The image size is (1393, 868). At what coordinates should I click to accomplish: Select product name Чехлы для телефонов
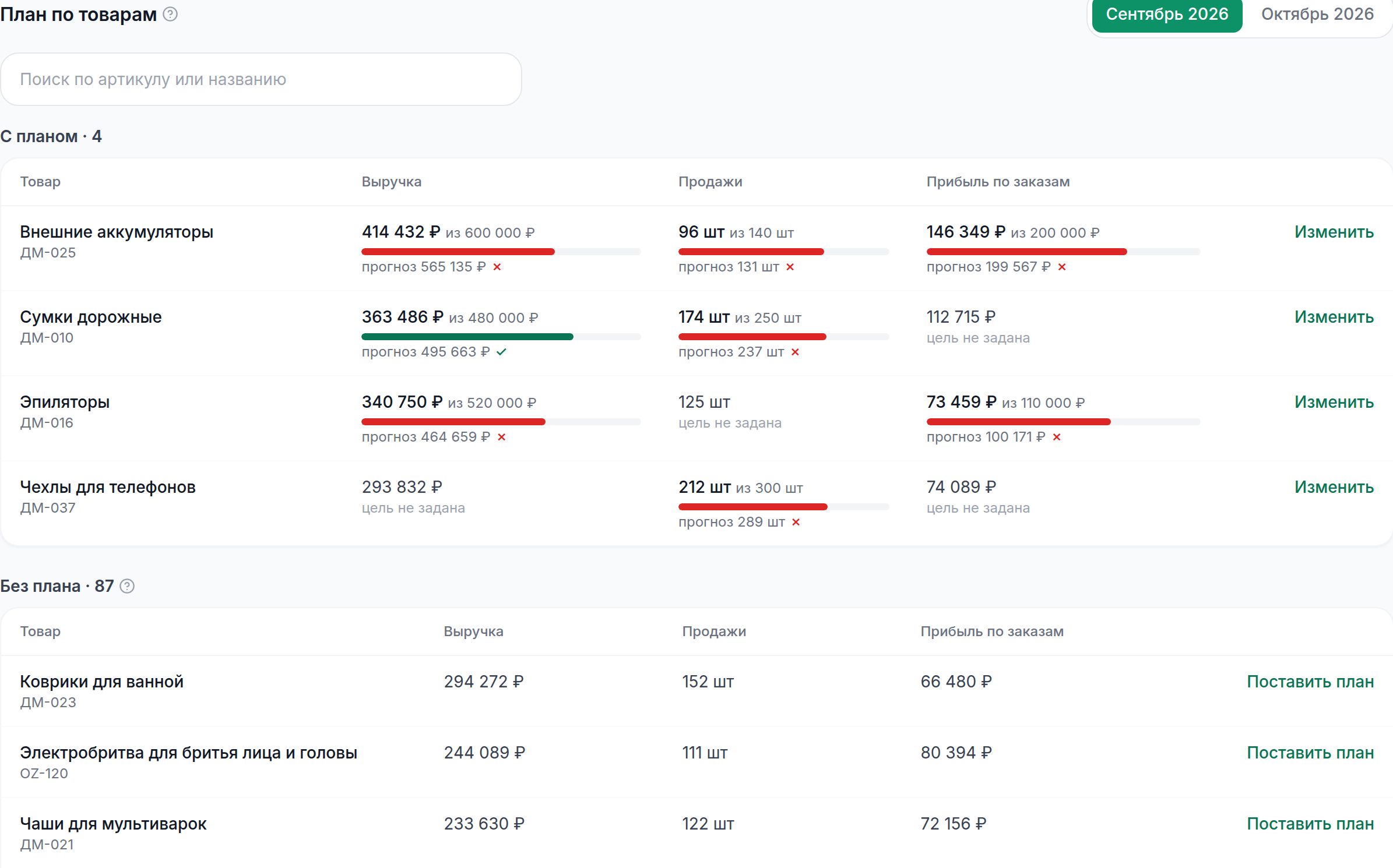[x=108, y=487]
